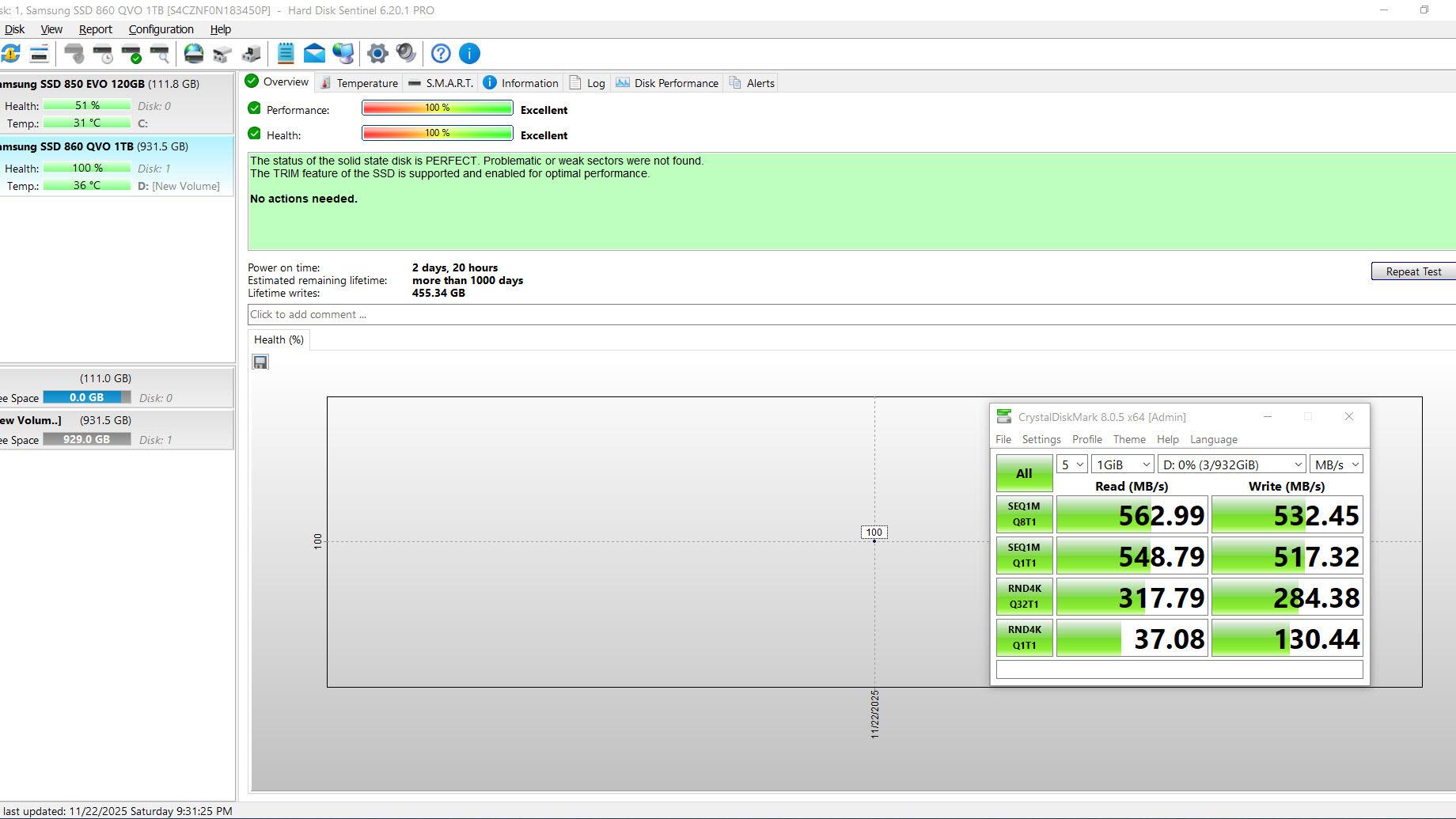Open the D: drive selection dropdown
This screenshot has height=819, width=1456.
(1231, 464)
